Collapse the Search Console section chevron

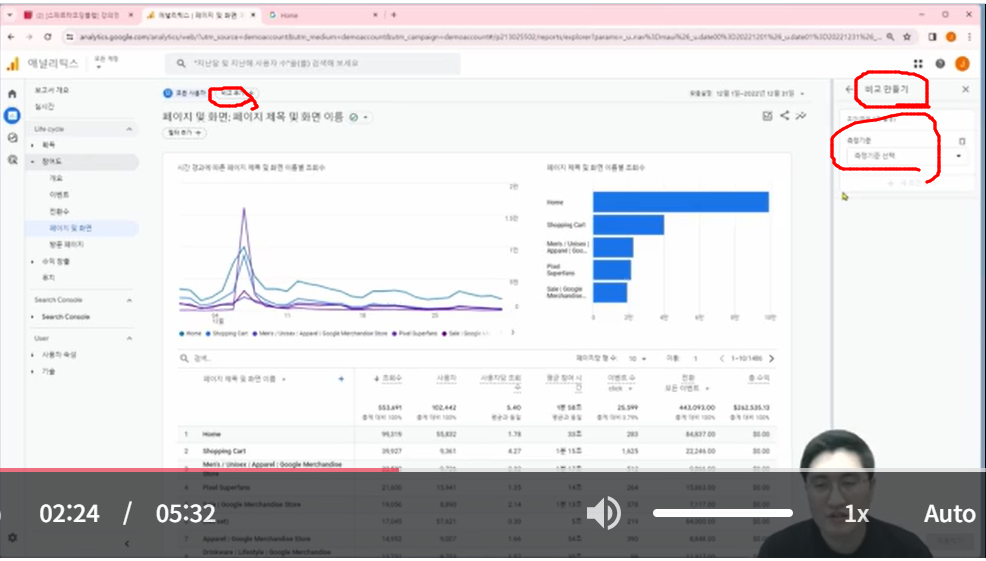point(129,300)
